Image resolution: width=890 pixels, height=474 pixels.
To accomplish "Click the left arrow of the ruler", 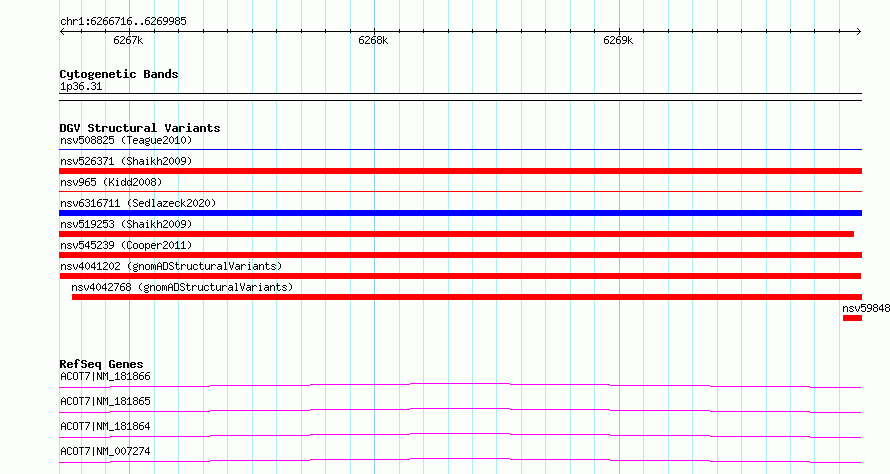I will (63, 31).
